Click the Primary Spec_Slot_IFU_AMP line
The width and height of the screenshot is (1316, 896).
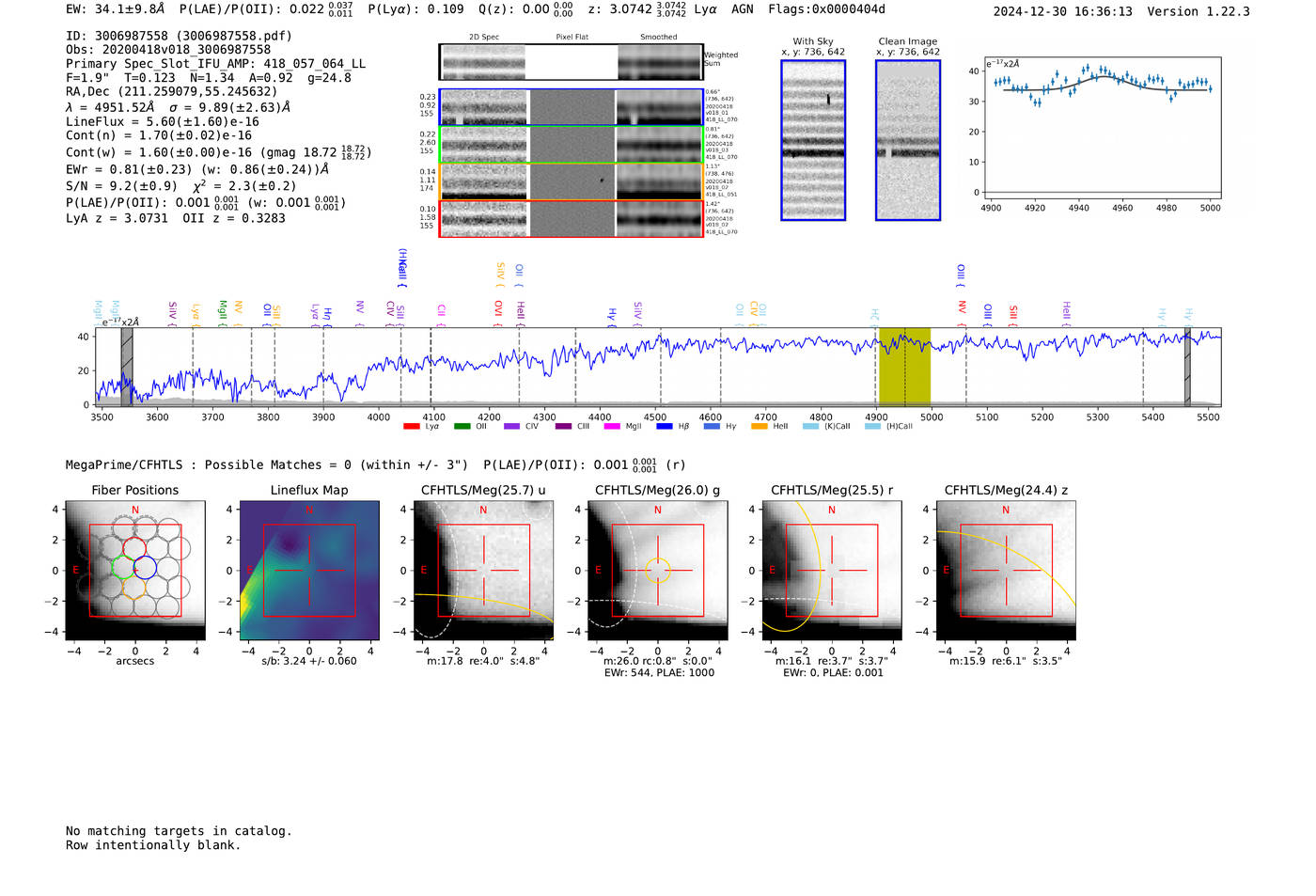point(215,64)
